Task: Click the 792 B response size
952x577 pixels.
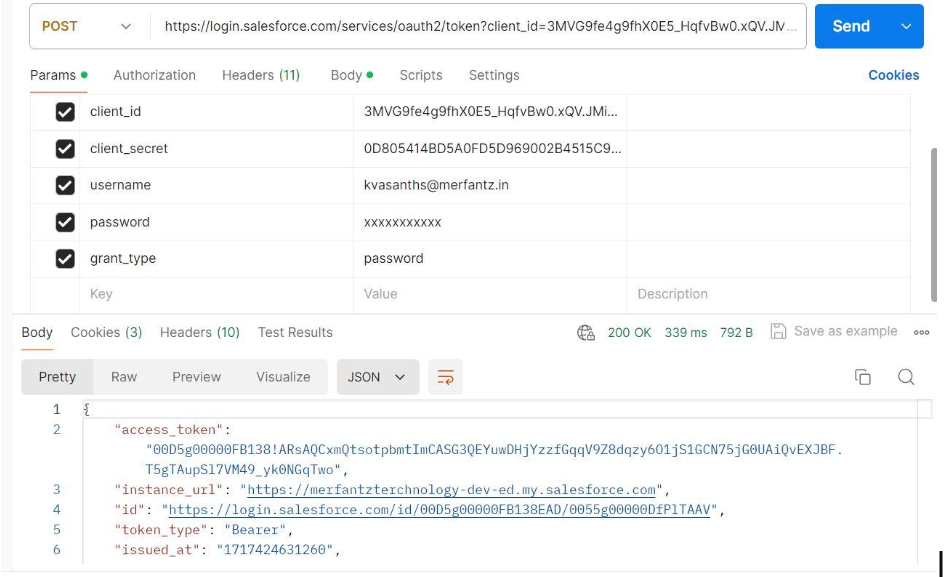Action: (x=736, y=333)
